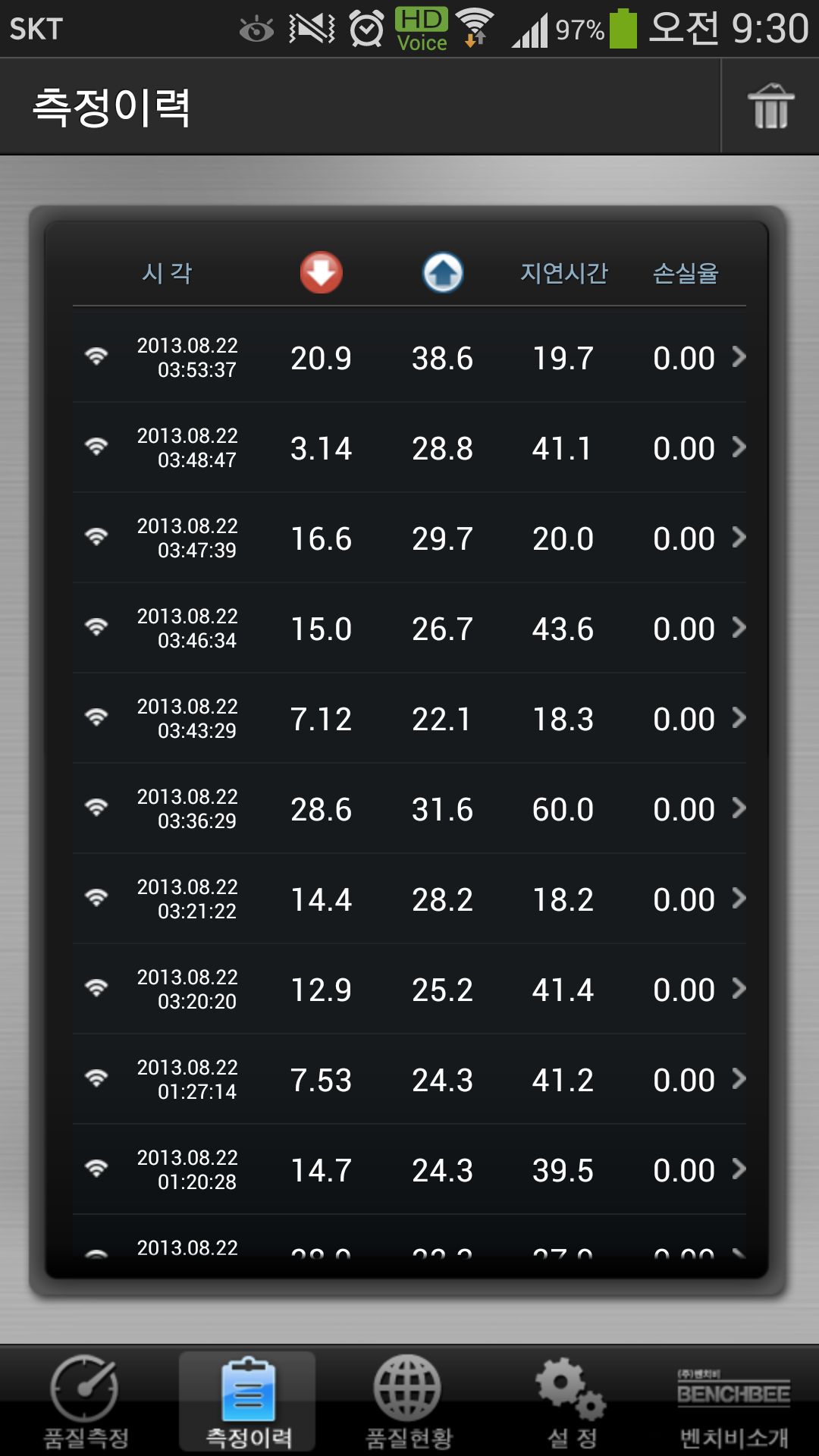Tap the blue upload speed header icon
Viewport: 819px width, 1456px height.
pyautogui.click(x=443, y=272)
